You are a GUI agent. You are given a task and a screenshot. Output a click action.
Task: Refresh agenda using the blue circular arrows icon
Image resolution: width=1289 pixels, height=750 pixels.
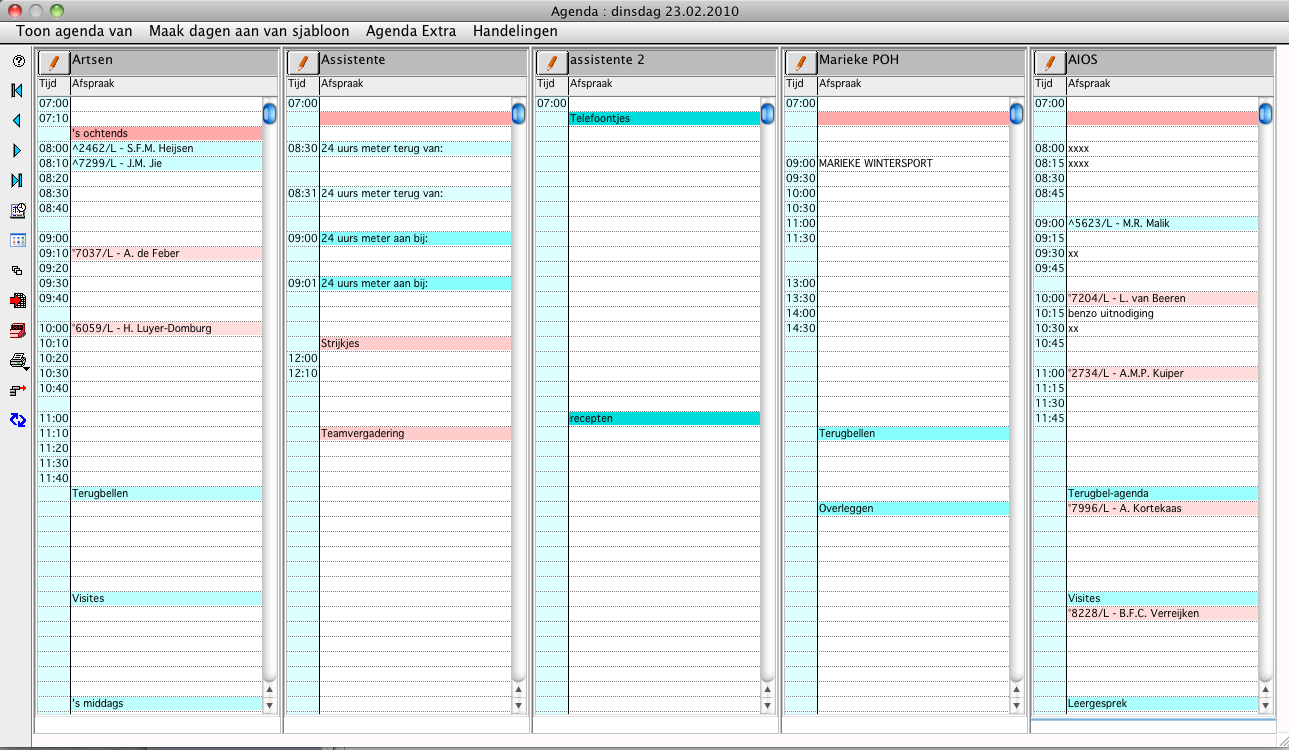point(17,420)
